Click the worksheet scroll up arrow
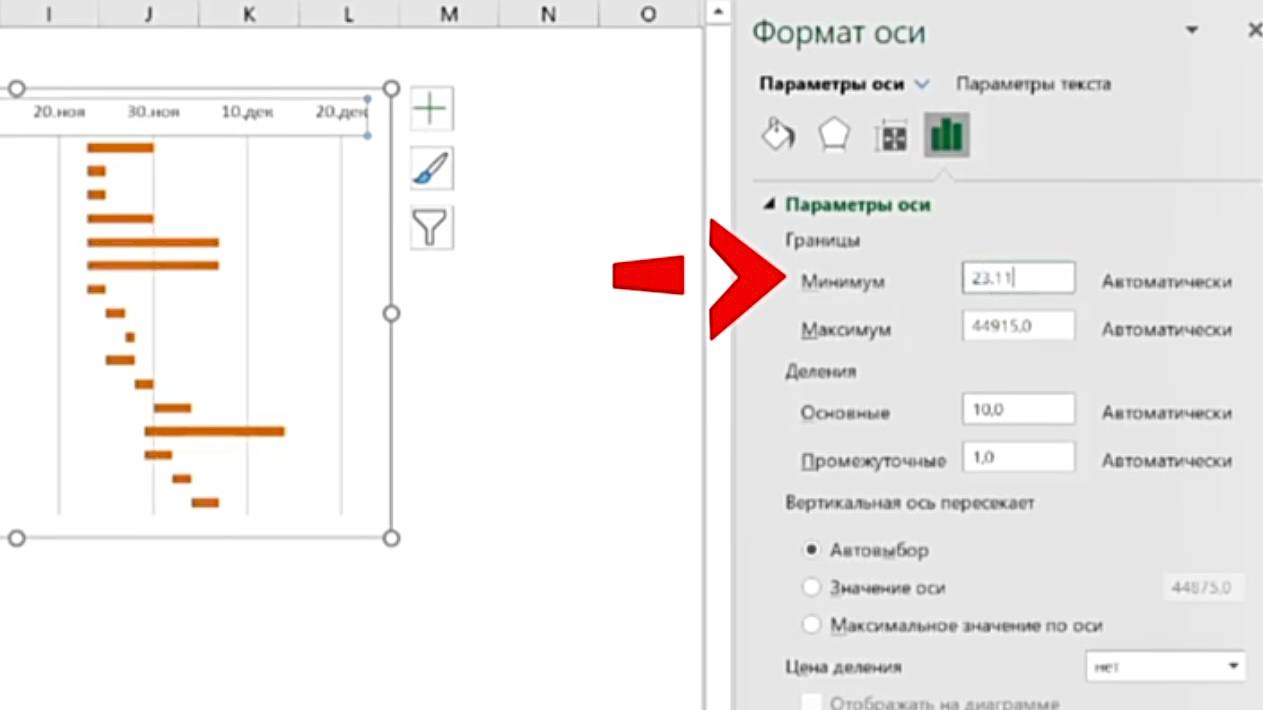1263x710 pixels. (x=716, y=13)
